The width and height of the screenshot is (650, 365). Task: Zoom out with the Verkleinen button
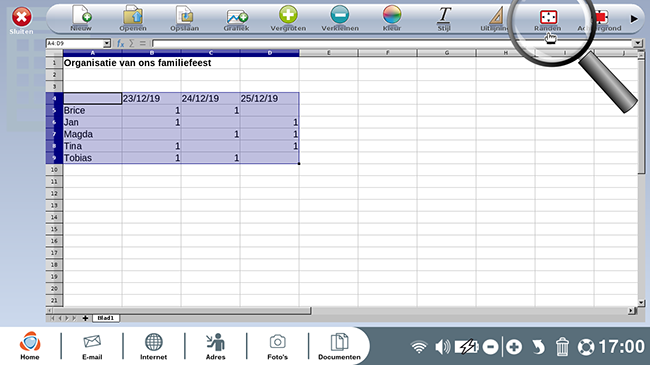340,15
